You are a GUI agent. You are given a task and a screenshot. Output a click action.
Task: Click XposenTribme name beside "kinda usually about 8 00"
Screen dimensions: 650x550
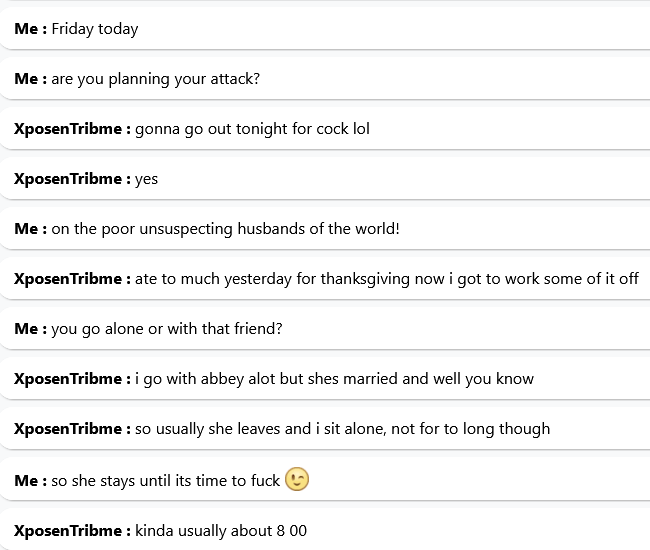point(72,530)
